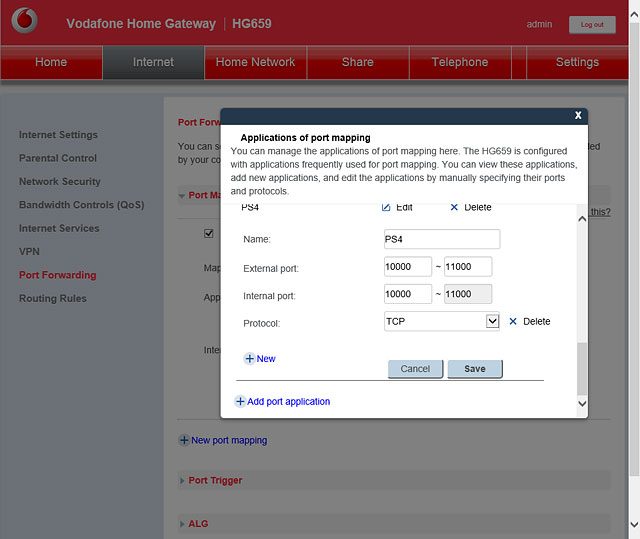Click Internal port start field 10000
Viewport: 640px width, 539px height.
click(408, 294)
